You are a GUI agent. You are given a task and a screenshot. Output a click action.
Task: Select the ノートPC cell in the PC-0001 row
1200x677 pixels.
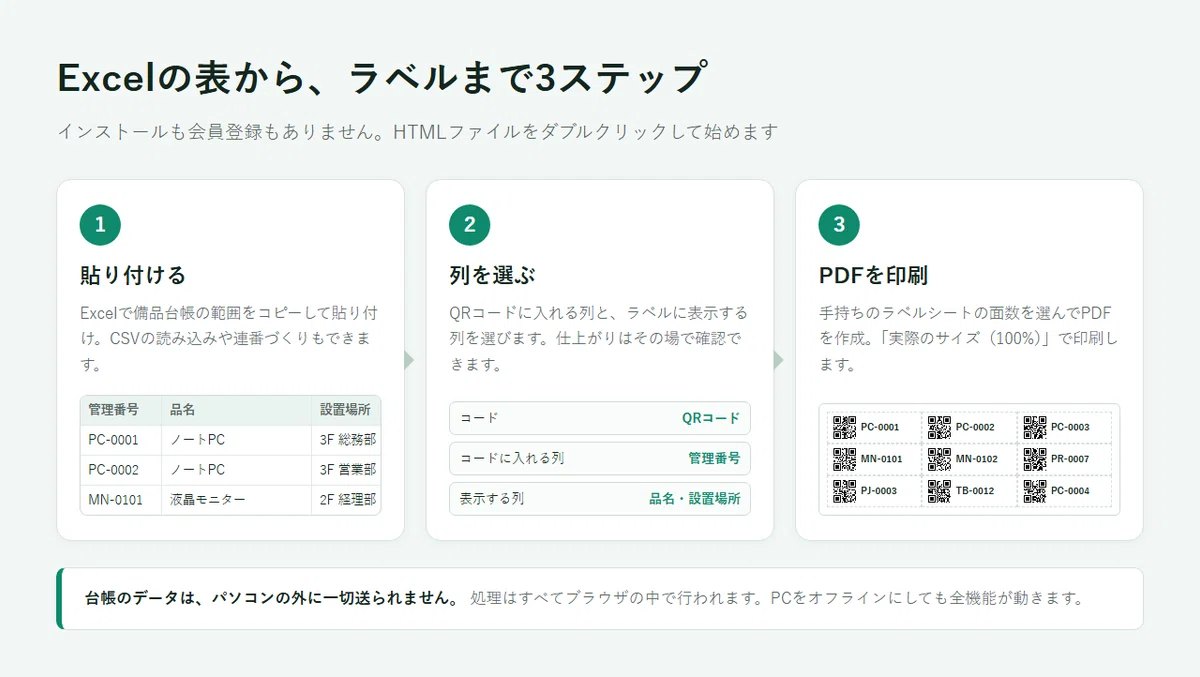[237, 440]
